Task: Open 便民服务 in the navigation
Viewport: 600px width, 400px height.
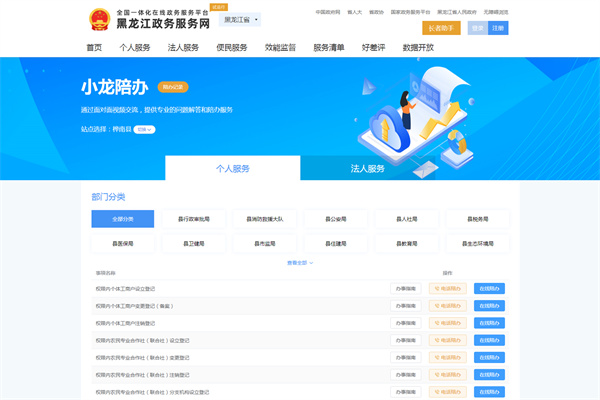Action: [232, 47]
